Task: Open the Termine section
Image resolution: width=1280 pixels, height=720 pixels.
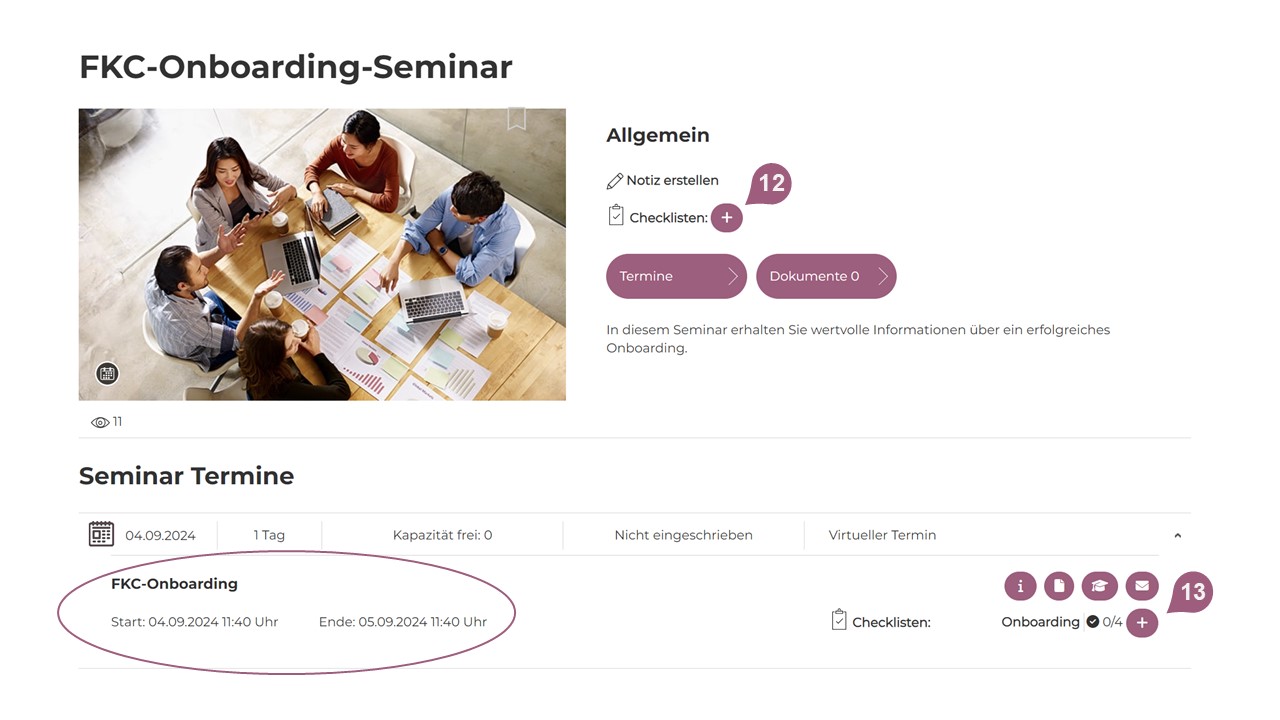Action: click(676, 276)
